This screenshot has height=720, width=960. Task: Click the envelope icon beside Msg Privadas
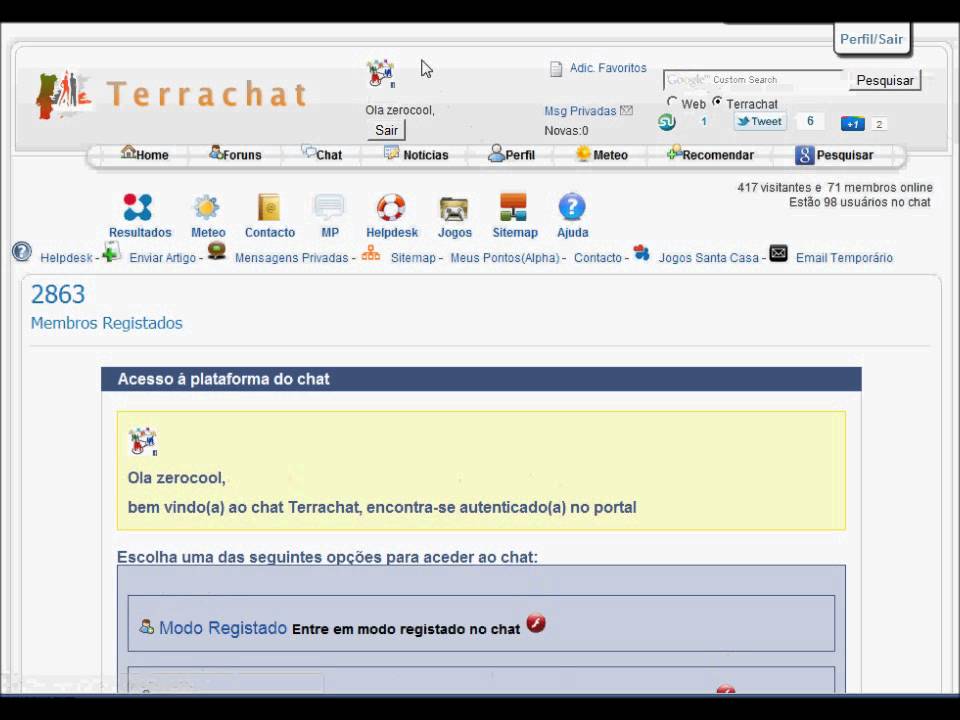pos(626,110)
